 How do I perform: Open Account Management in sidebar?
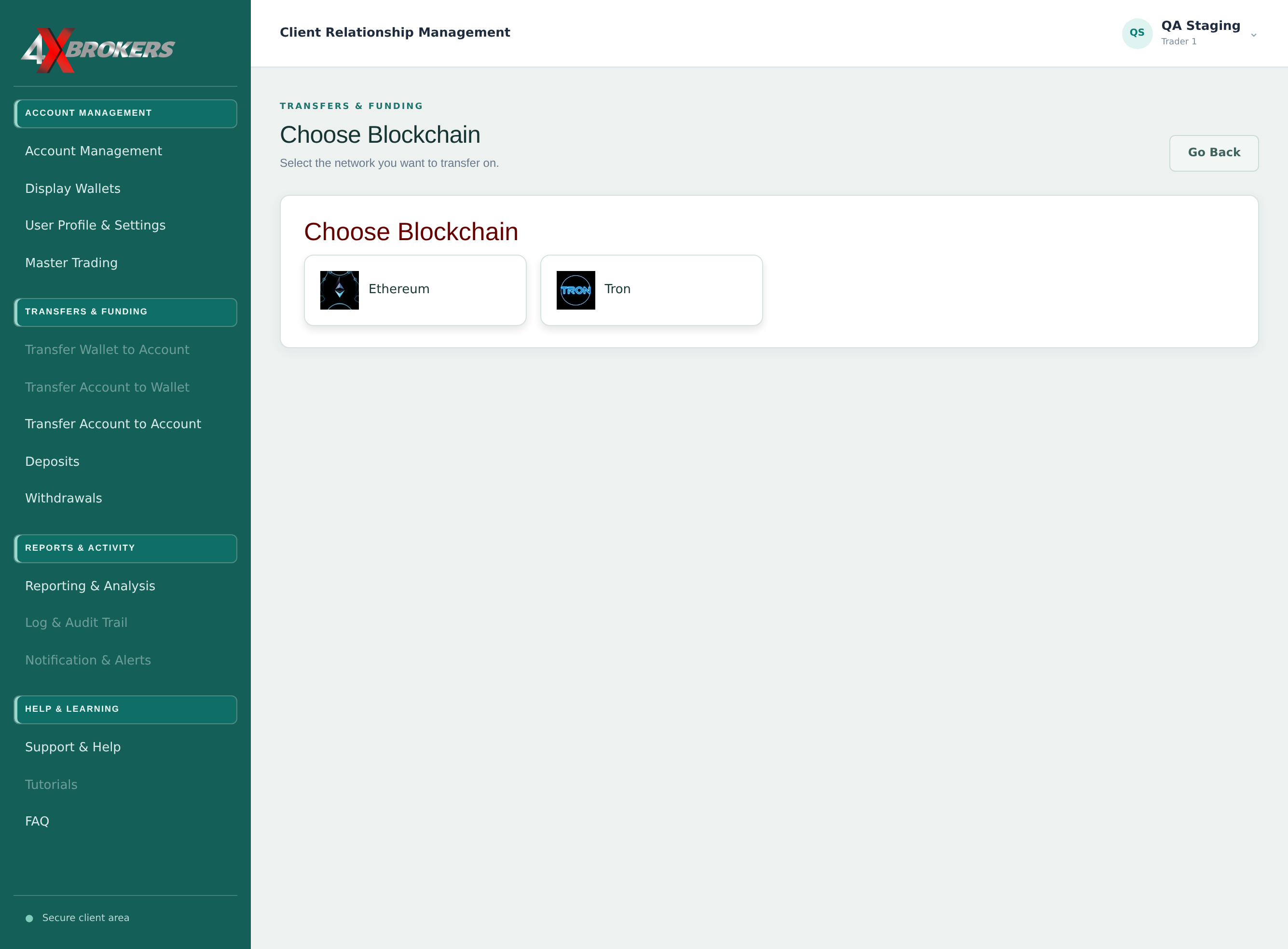coord(94,151)
